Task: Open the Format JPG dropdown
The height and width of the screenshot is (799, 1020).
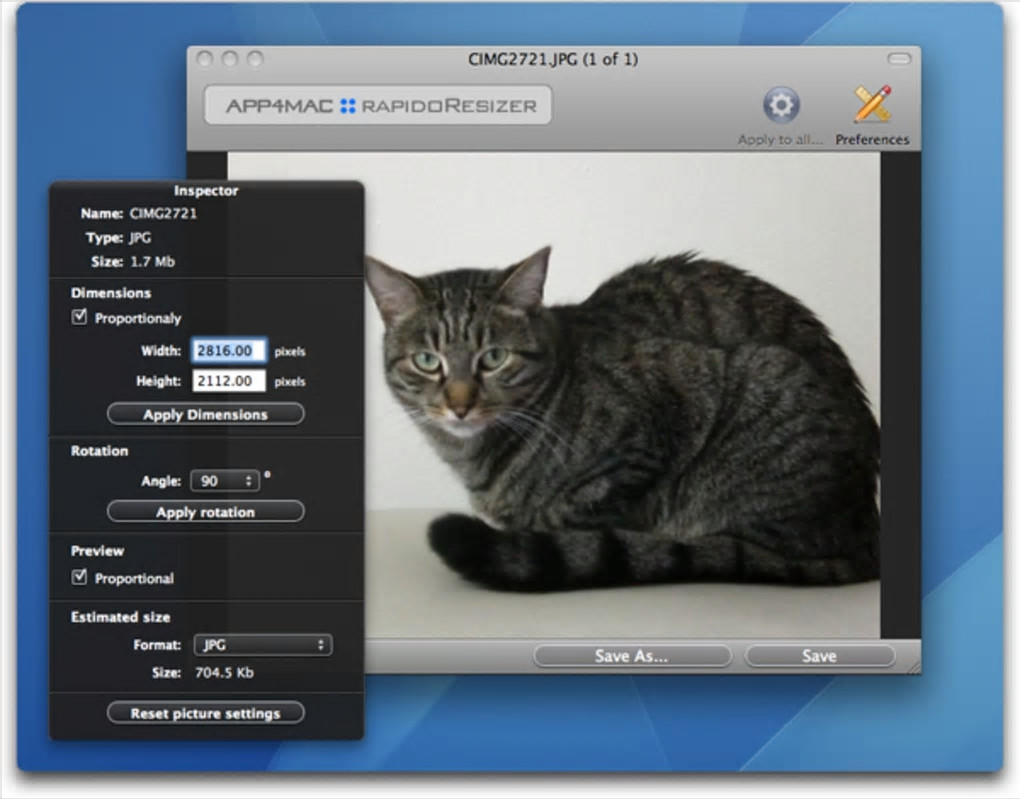Action: 263,645
